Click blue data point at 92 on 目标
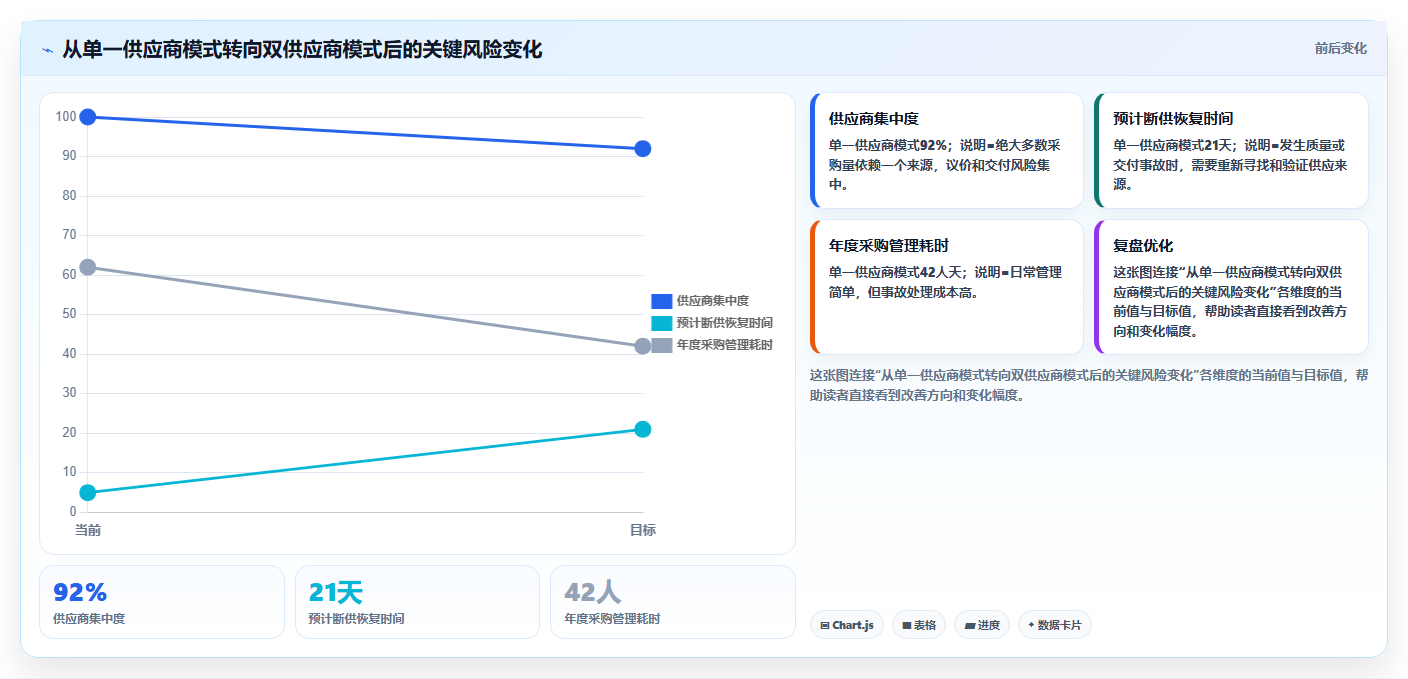This screenshot has height=679, width=1408. click(x=643, y=149)
